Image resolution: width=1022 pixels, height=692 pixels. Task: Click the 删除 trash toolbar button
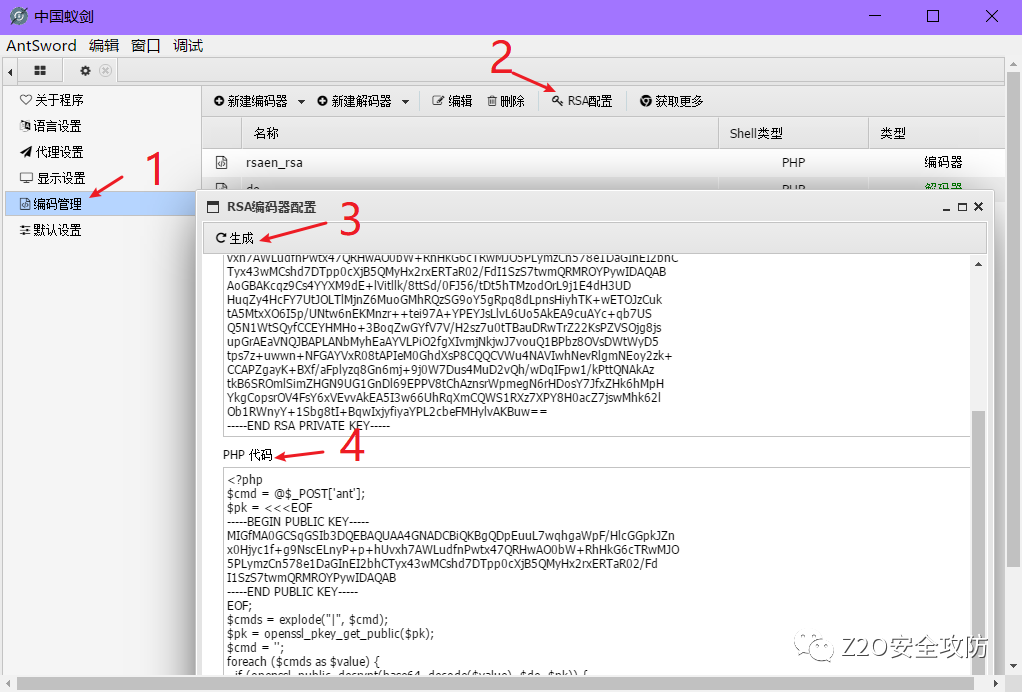[506, 101]
